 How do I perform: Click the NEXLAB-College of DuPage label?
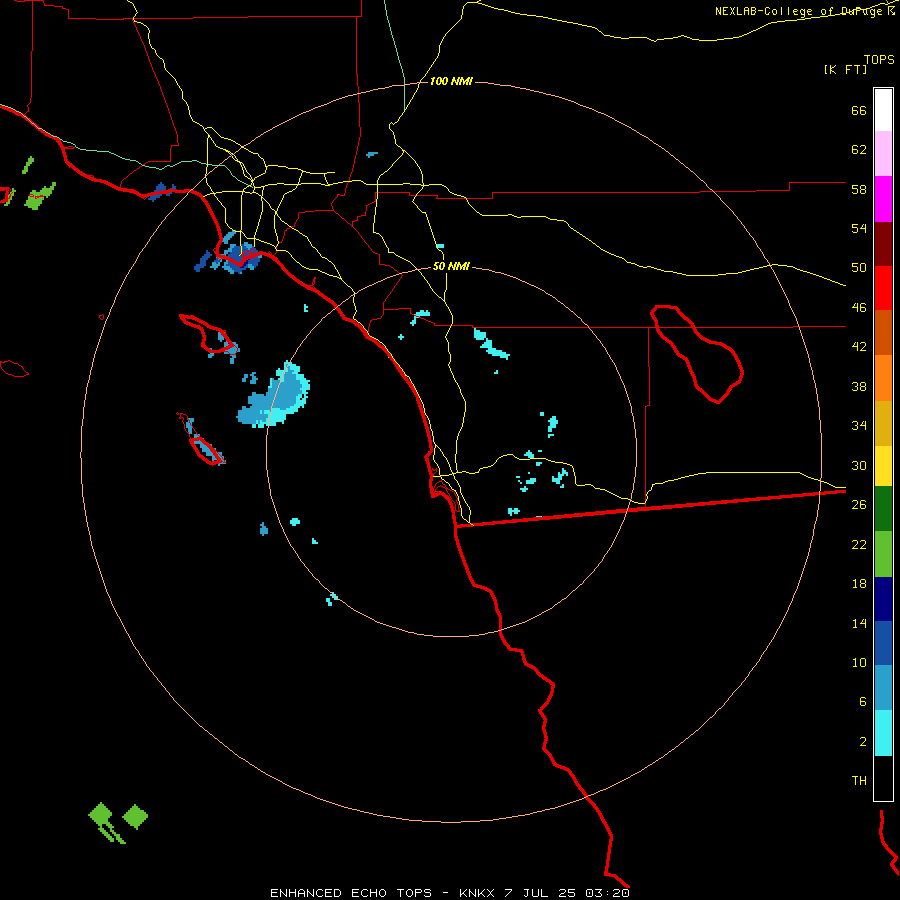[799, 11]
